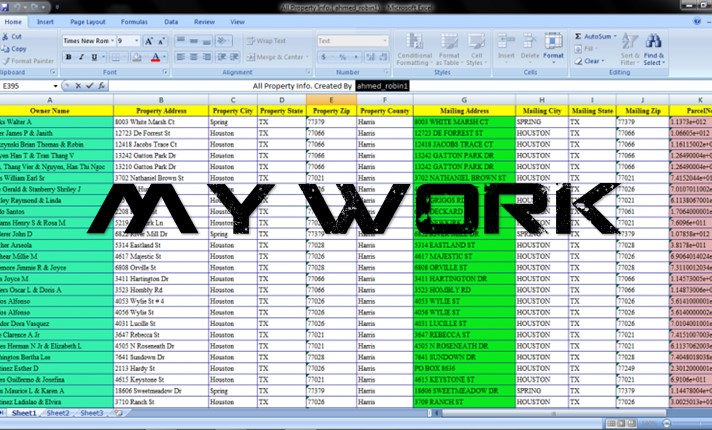712x430 pixels.
Task: Select column E header
Action: pos(331,100)
